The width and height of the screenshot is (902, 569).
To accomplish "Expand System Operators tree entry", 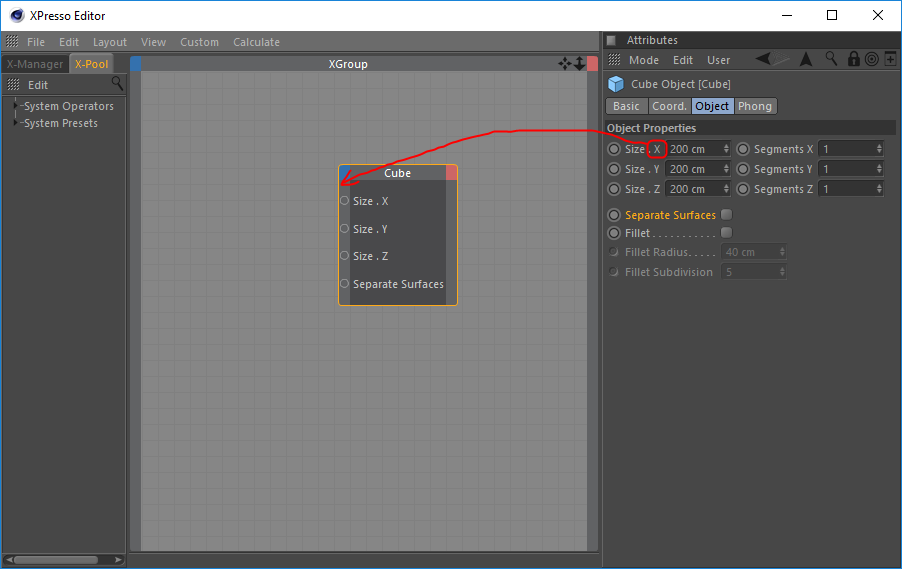I will pyautogui.click(x=16, y=106).
